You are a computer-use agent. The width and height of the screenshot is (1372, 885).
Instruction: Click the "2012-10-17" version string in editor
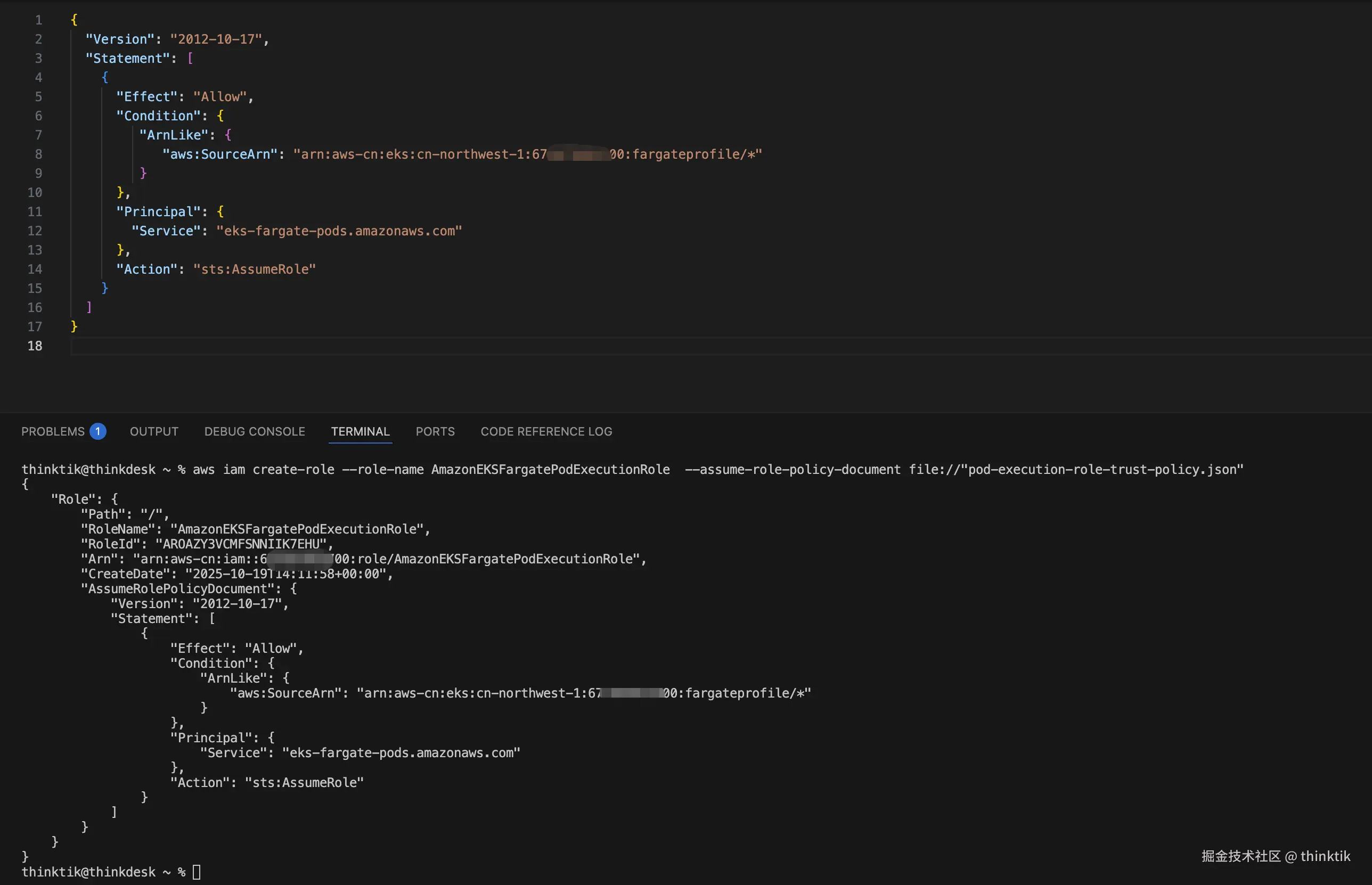pyautogui.click(x=216, y=39)
